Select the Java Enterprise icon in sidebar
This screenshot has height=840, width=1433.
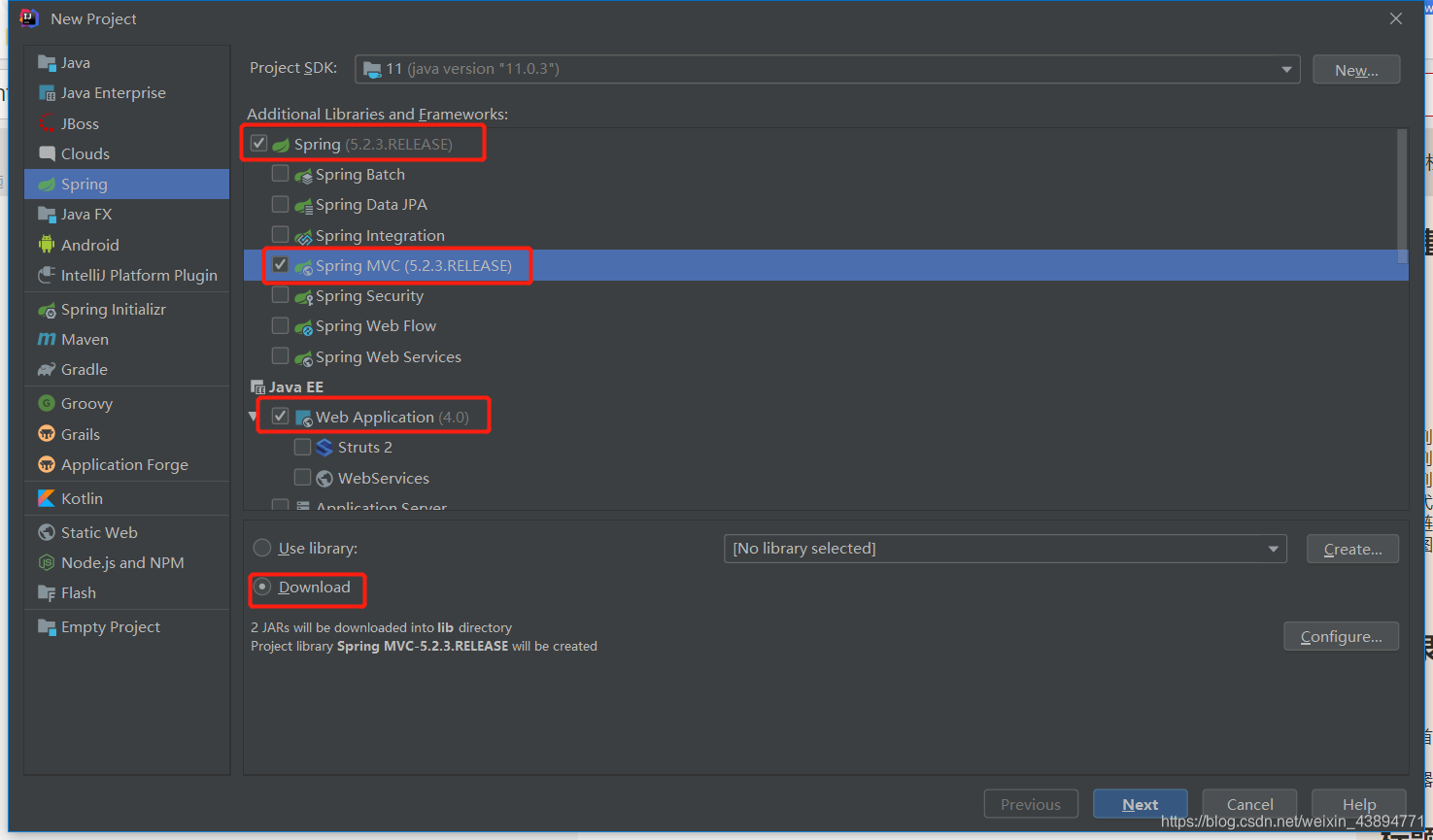(47, 93)
